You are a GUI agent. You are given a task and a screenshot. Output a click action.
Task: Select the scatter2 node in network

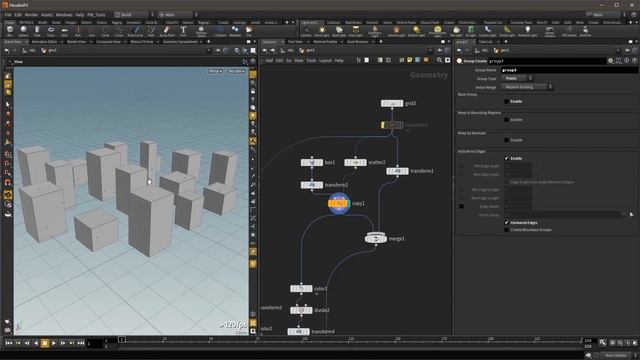355,162
